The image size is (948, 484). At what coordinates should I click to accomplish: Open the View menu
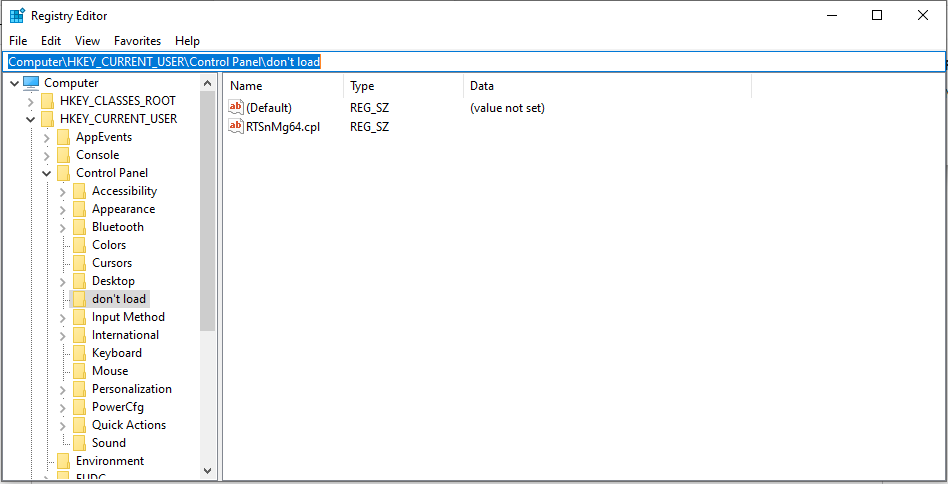[x=88, y=40]
